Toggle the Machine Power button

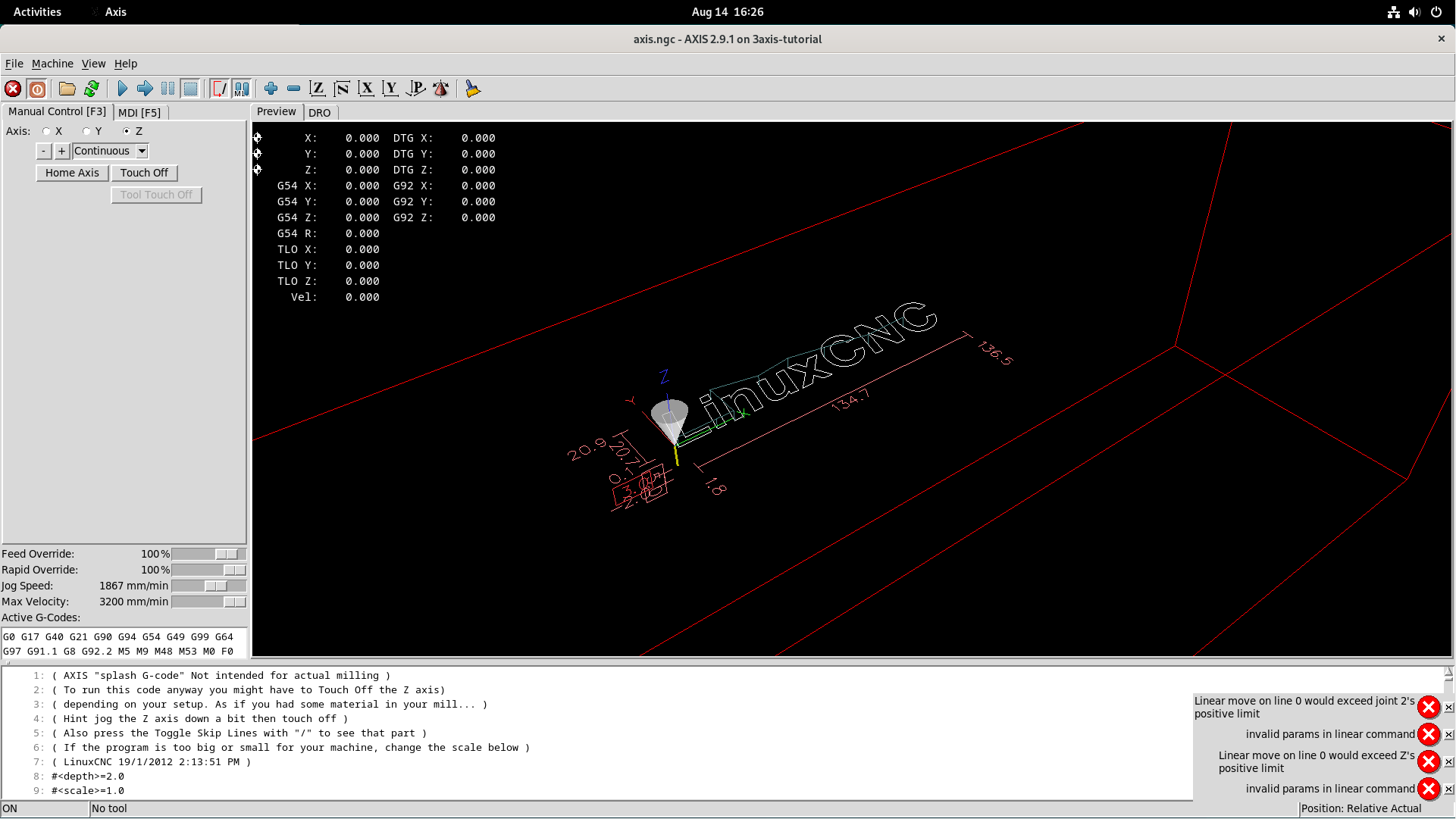(36, 89)
